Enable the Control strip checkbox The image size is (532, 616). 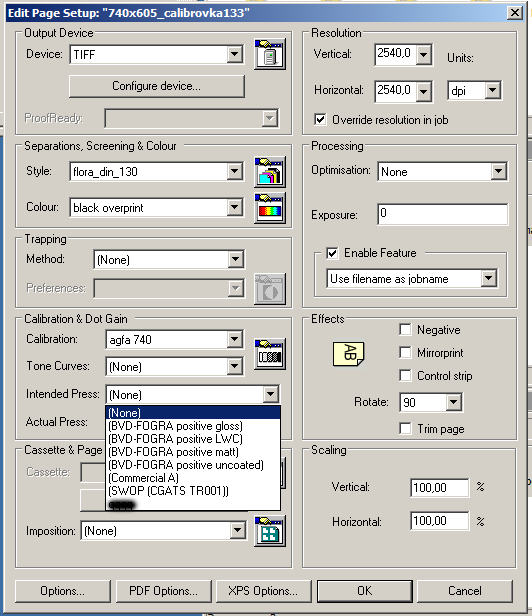405,376
